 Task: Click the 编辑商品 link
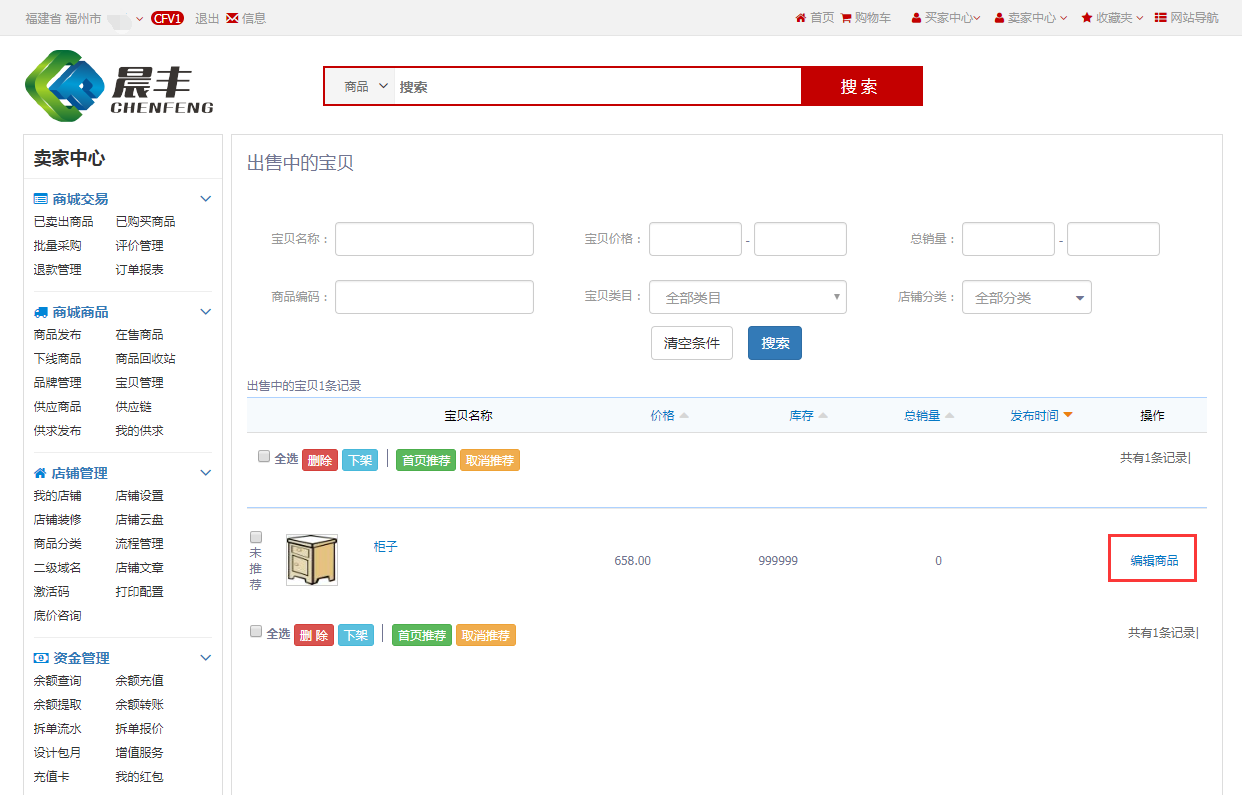click(1154, 560)
